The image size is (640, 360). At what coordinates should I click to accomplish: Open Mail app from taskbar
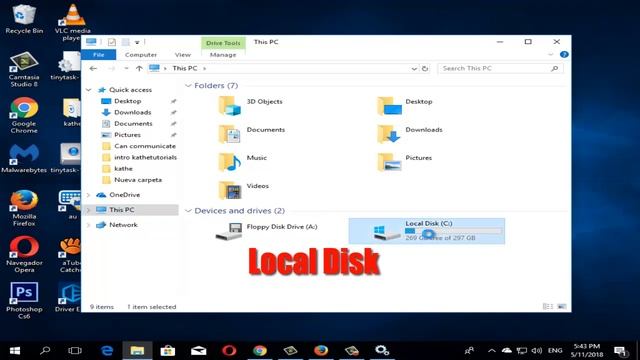198,351
